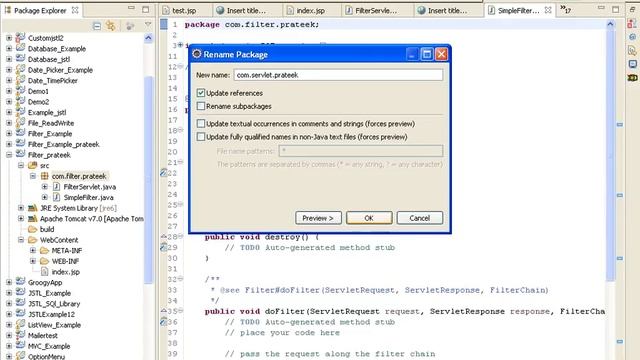Viewport: 640px width, 360px height.
Task: Click the Mailertest project icon
Action: click(x=20, y=335)
